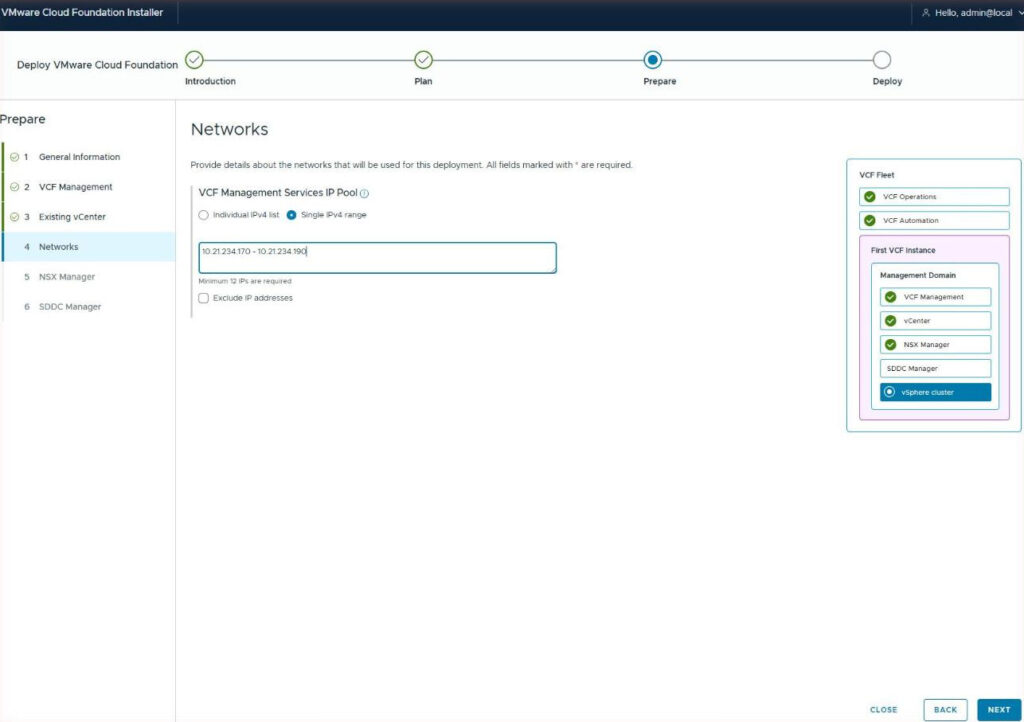Screen dimensions: 1024x722
Task: Click the Prepare step active circle
Action: point(652,60)
